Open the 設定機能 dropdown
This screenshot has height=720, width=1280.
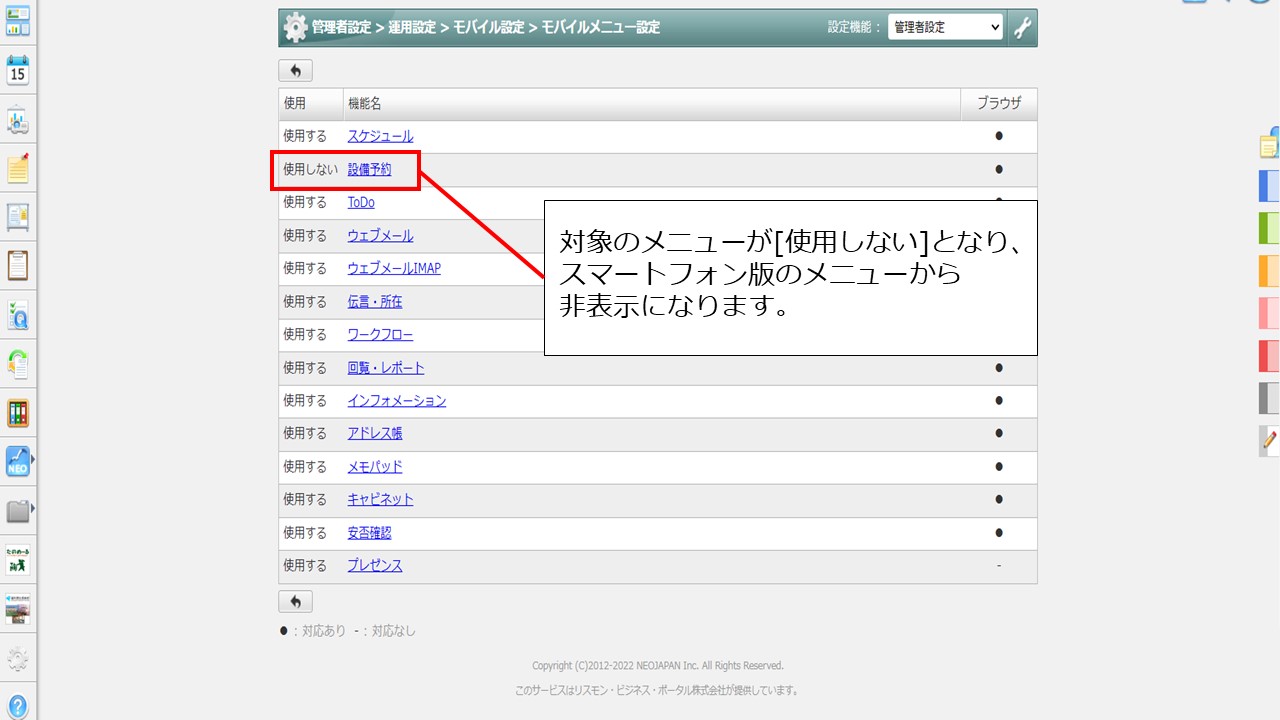(945, 28)
